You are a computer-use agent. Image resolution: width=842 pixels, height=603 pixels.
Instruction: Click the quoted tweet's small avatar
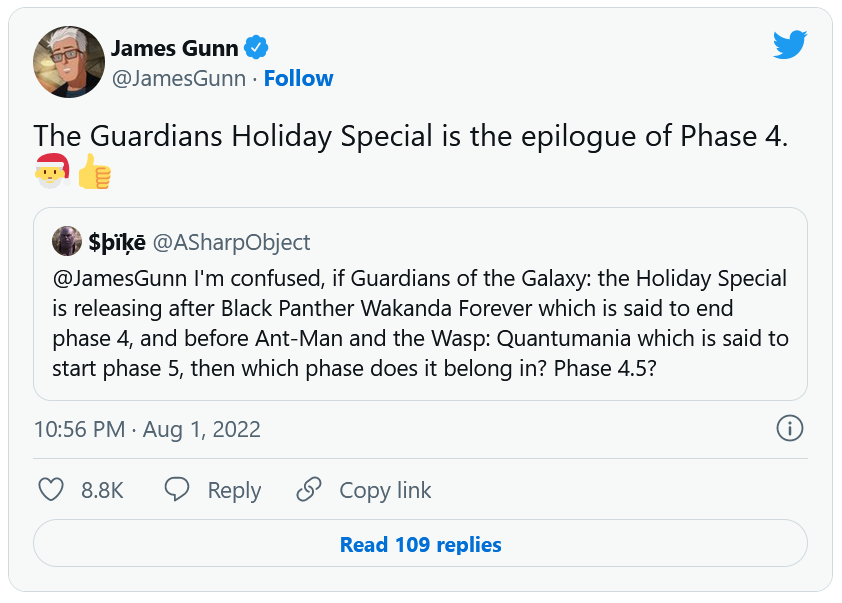click(67, 242)
